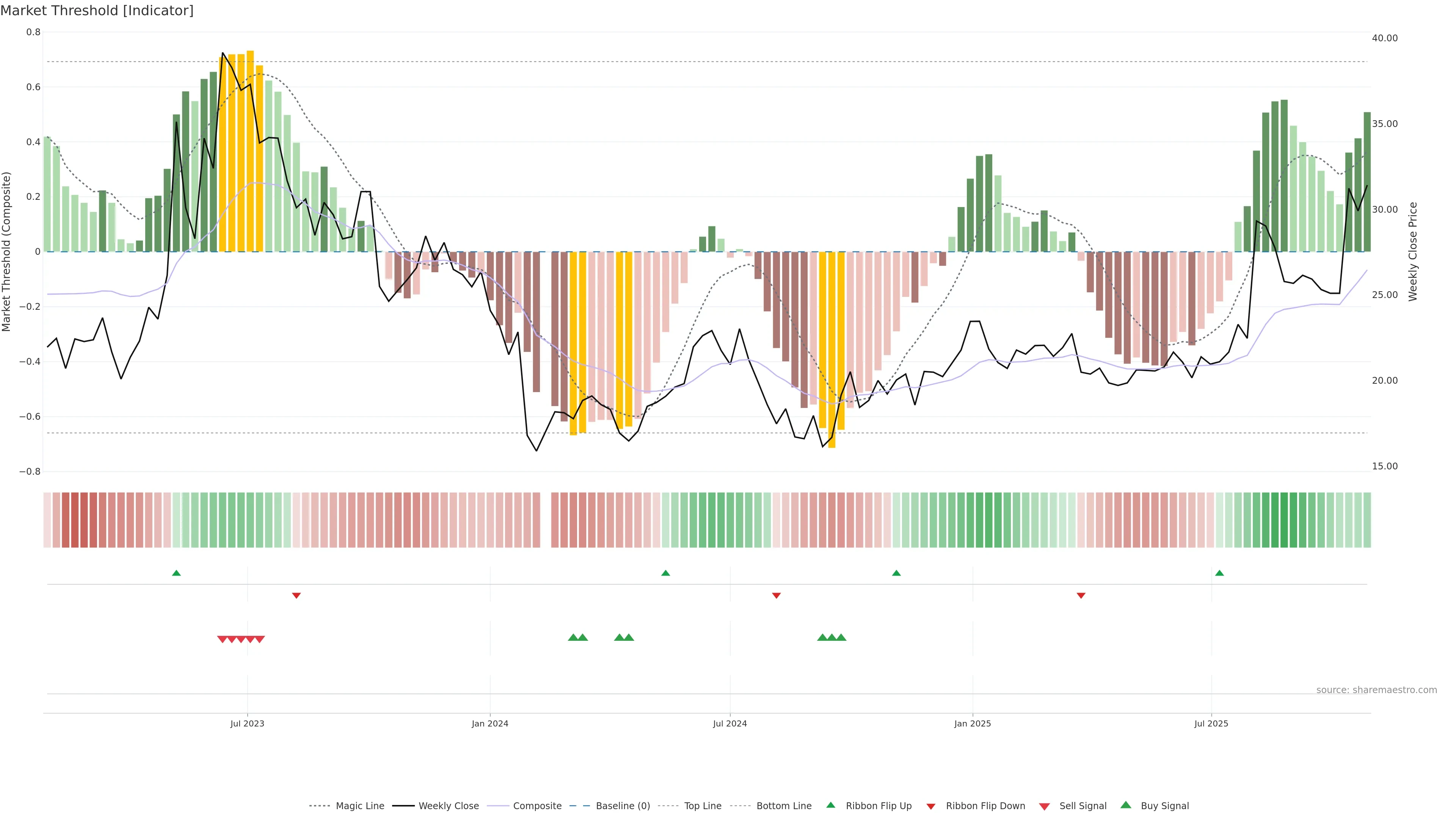Click the Sell Signal legend icon
1456x819 pixels.
(1045, 806)
